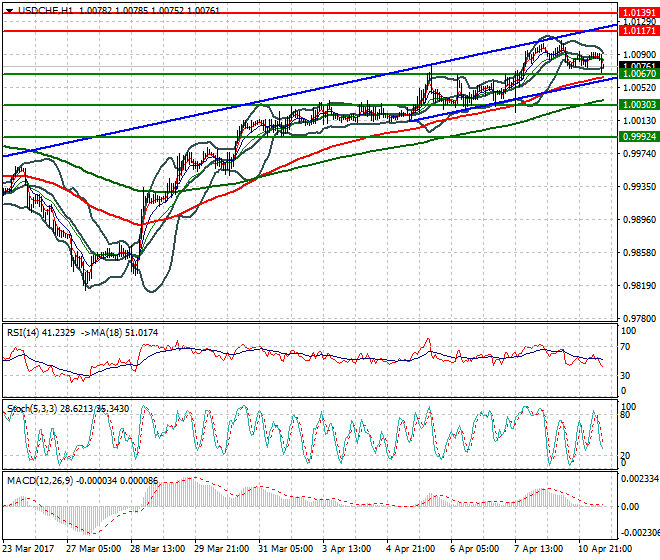Viewport: 660px width, 560px height.
Task: Click the 3 Apr 13:00 time label
Action: [346, 549]
